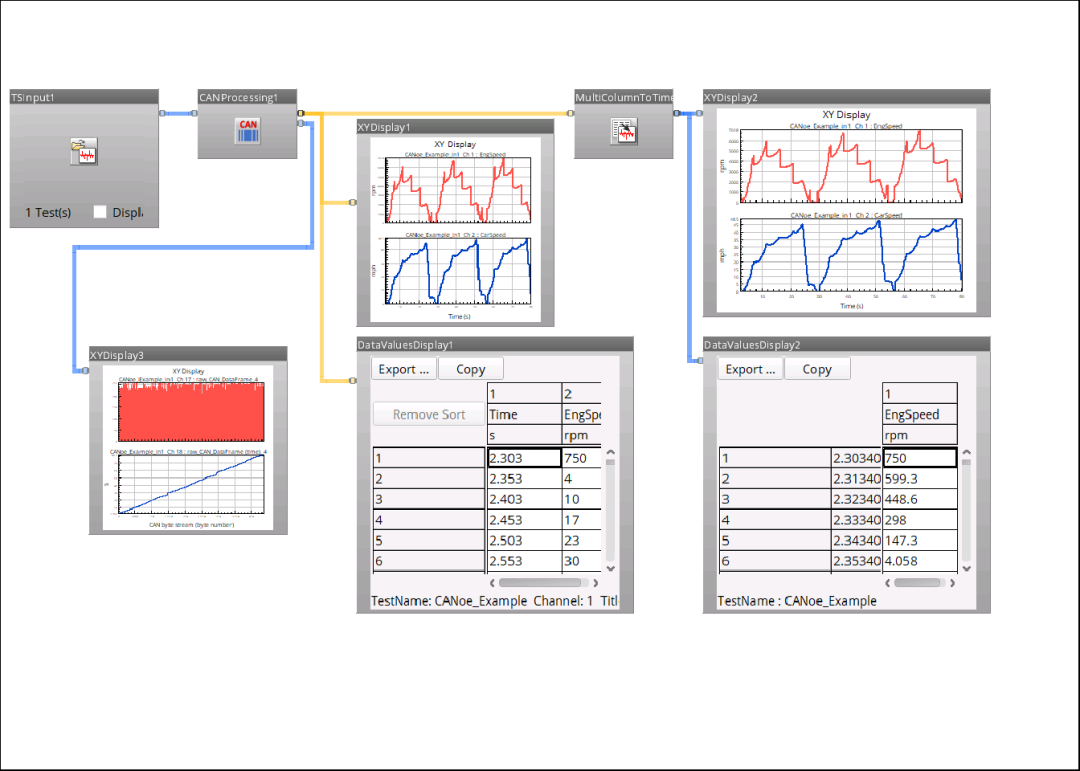The width and height of the screenshot is (1080, 771).
Task: Click the XYDisplay2 glyph title bar
Action: click(847, 97)
